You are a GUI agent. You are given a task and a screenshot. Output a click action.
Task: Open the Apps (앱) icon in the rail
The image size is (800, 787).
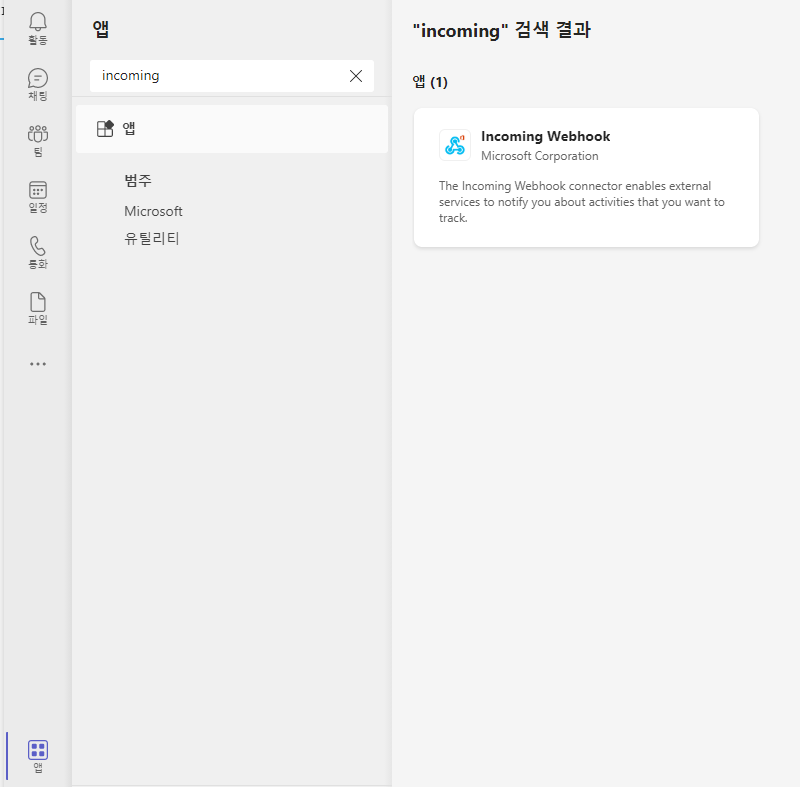coord(38,756)
